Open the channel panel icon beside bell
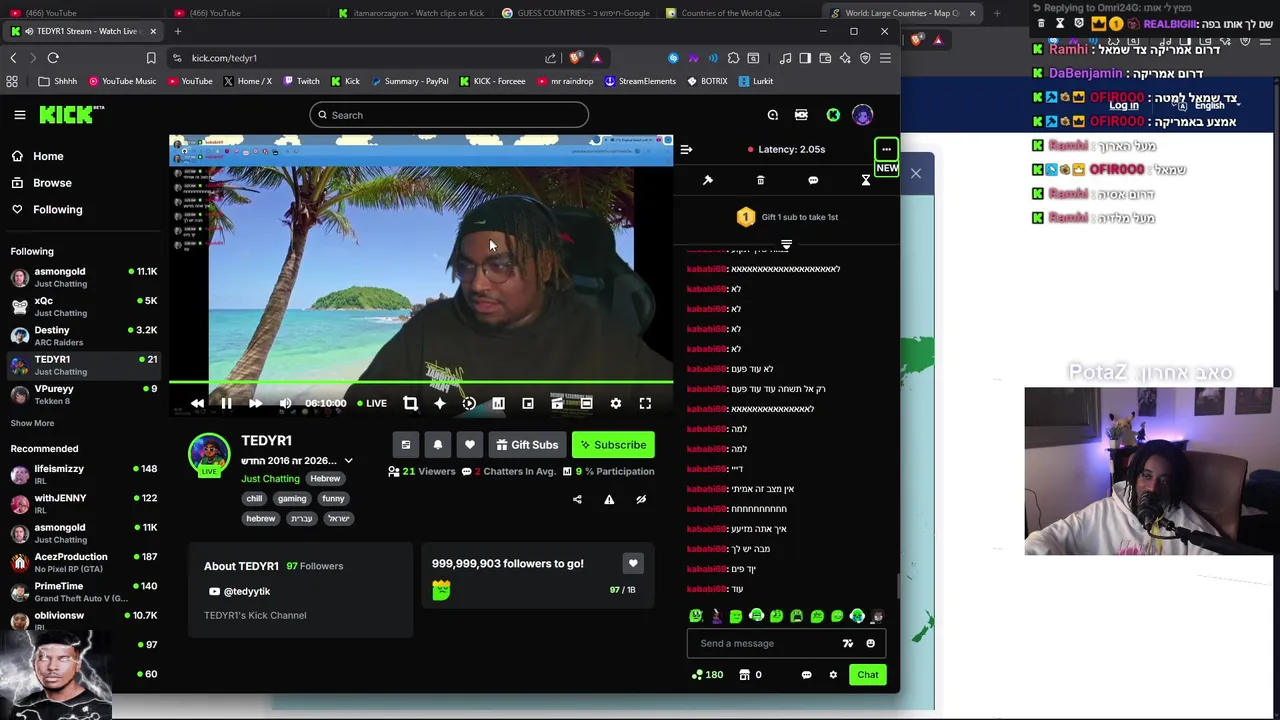The image size is (1280, 720). pyautogui.click(x=405, y=445)
